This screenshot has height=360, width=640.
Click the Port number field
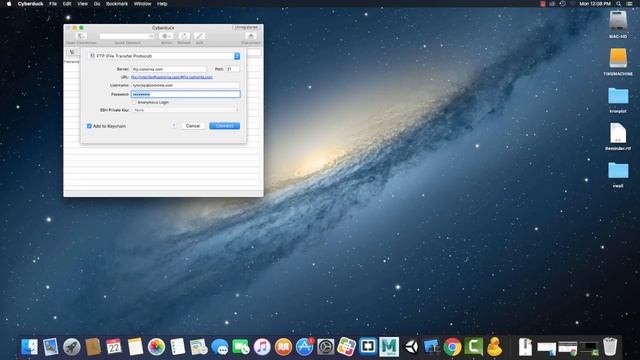[x=233, y=69]
